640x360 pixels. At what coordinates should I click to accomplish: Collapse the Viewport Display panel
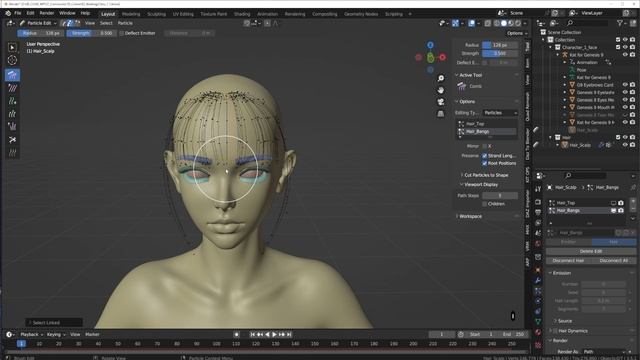pyautogui.click(x=481, y=184)
